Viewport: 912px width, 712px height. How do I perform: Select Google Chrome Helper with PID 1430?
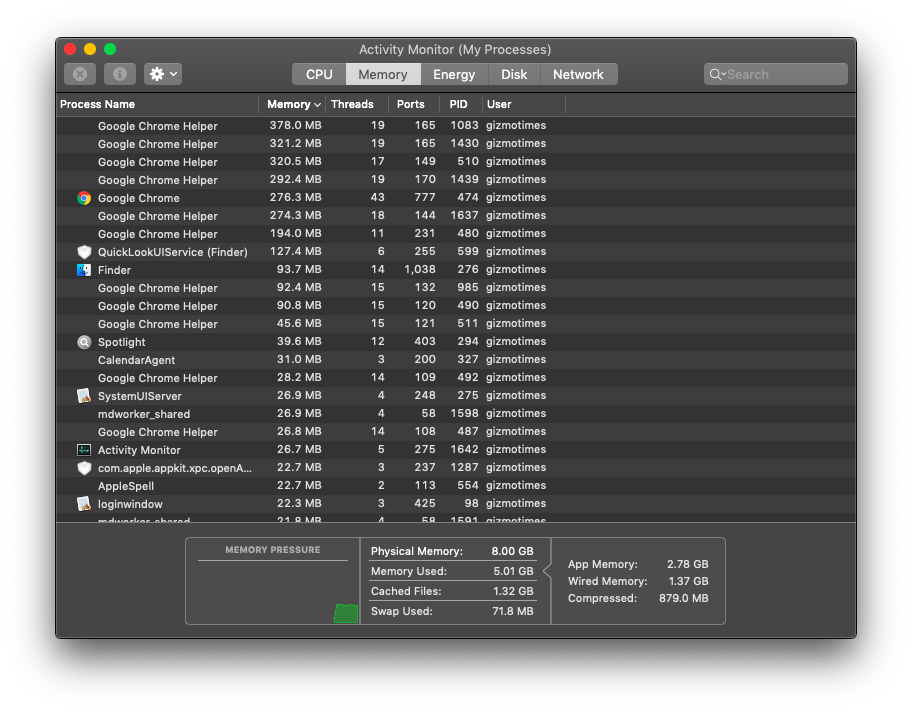click(456, 144)
